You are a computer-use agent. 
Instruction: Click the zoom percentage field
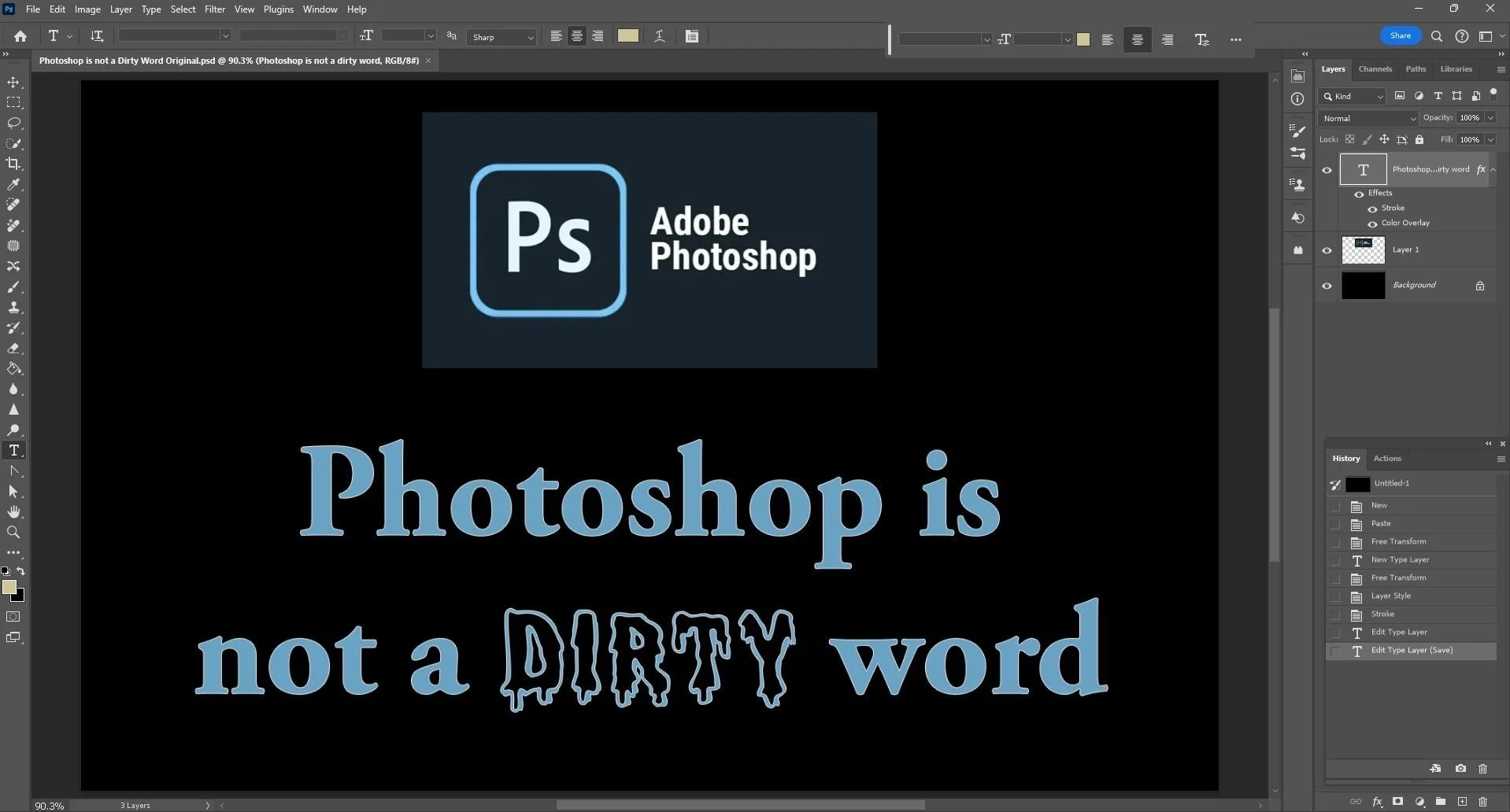pyautogui.click(x=49, y=806)
